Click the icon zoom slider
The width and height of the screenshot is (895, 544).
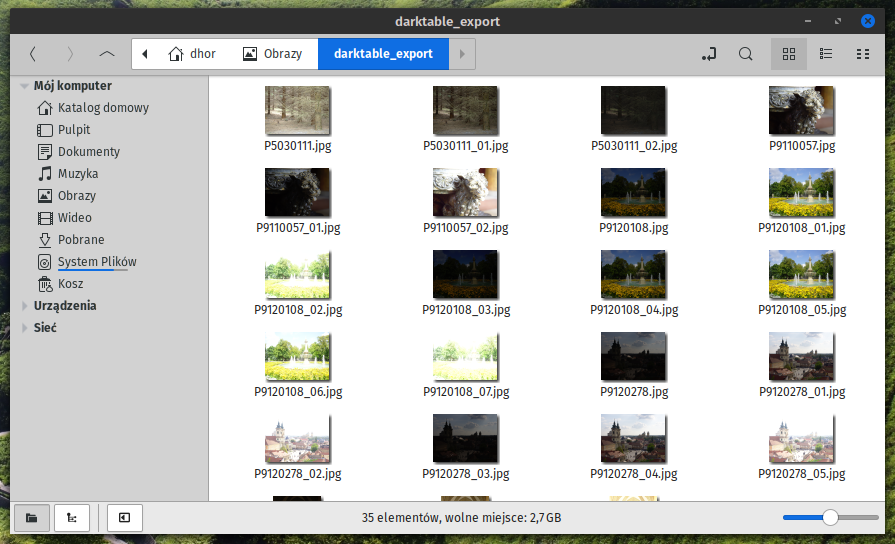[x=831, y=518]
